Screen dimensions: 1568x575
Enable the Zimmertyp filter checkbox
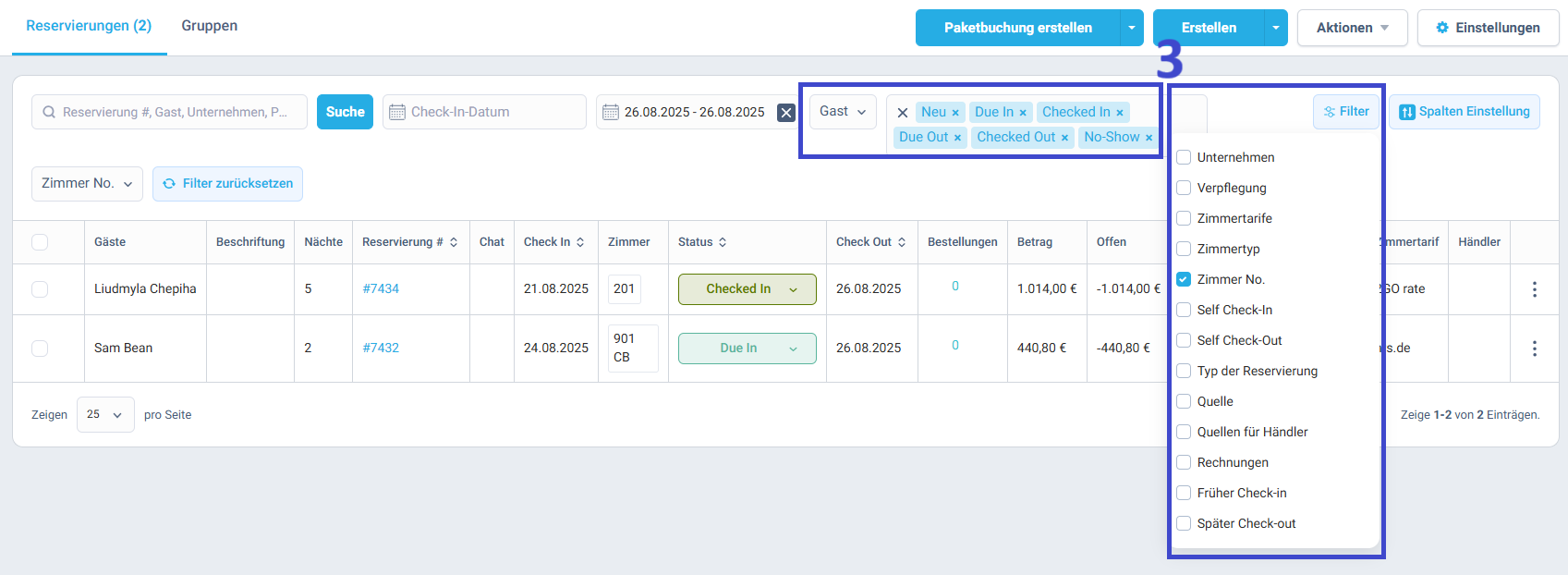coord(1184,249)
